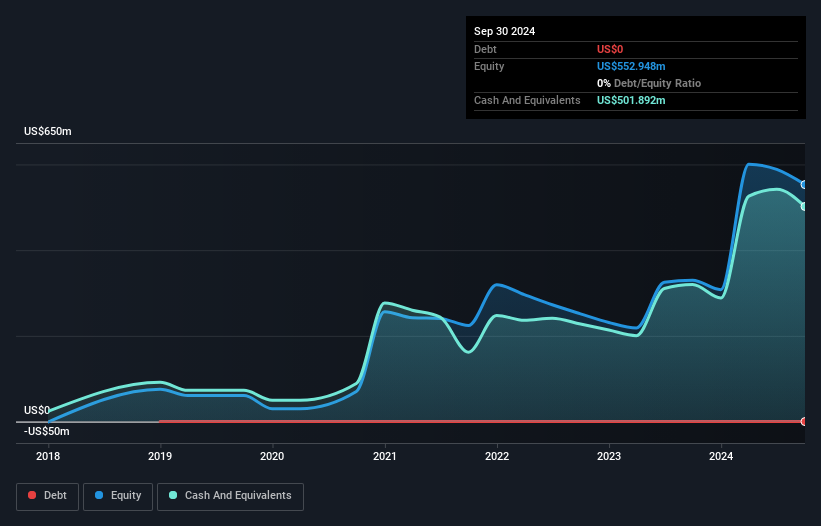The width and height of the screenshot is (821, 526).
Task: Click Cash And Equivalents label in tooltip
Action: click(x=527, y=100)
